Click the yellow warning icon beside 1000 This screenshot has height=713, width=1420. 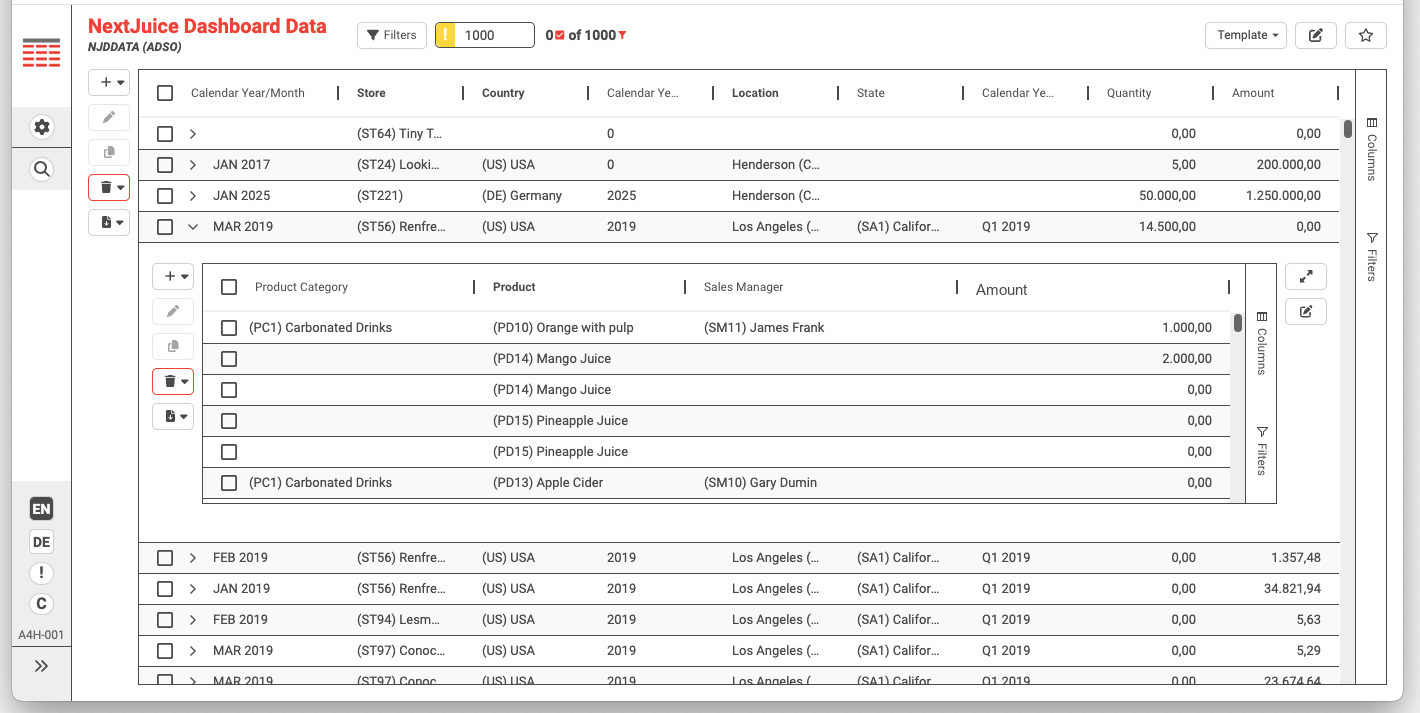[446, 35]
